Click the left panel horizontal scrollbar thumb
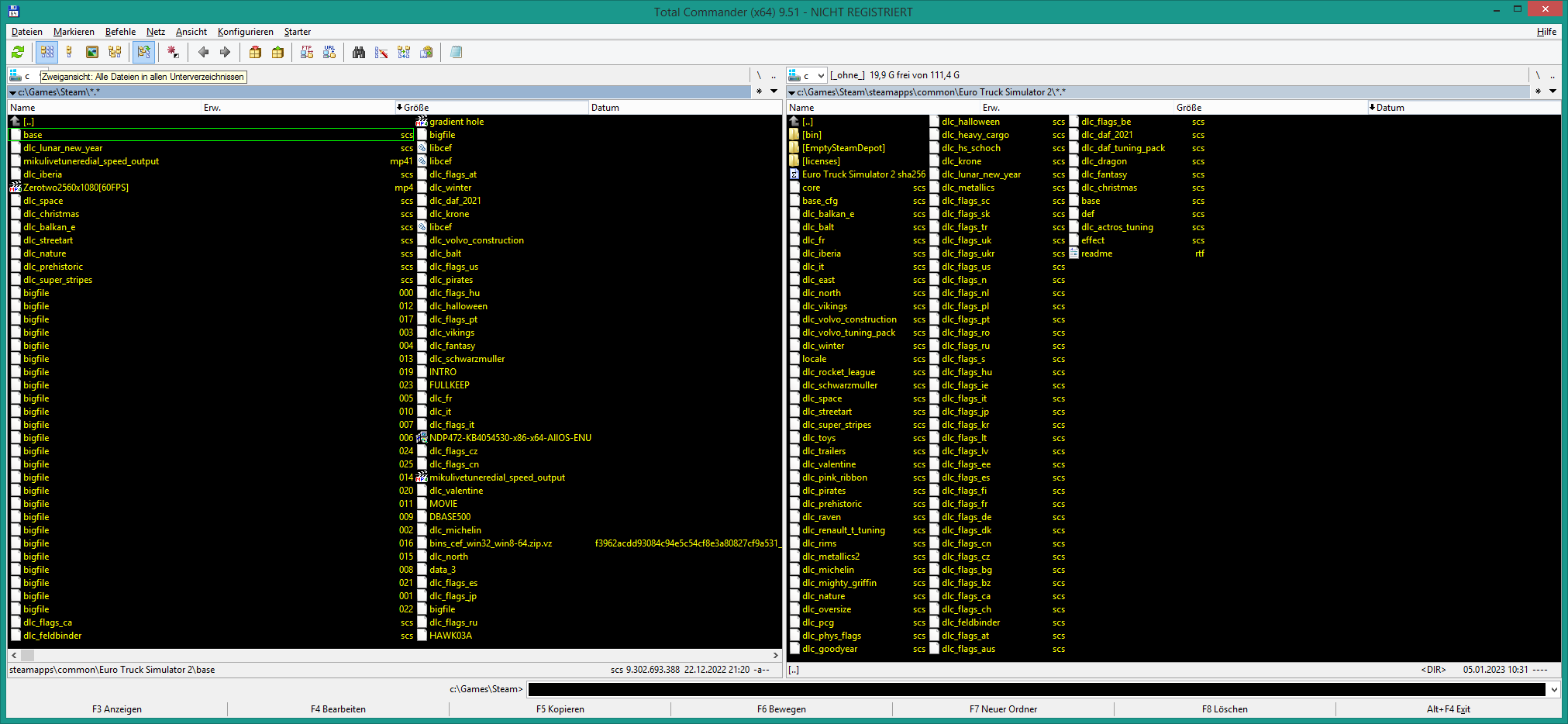The image size is (1568, 724). (x=27, y=656)
